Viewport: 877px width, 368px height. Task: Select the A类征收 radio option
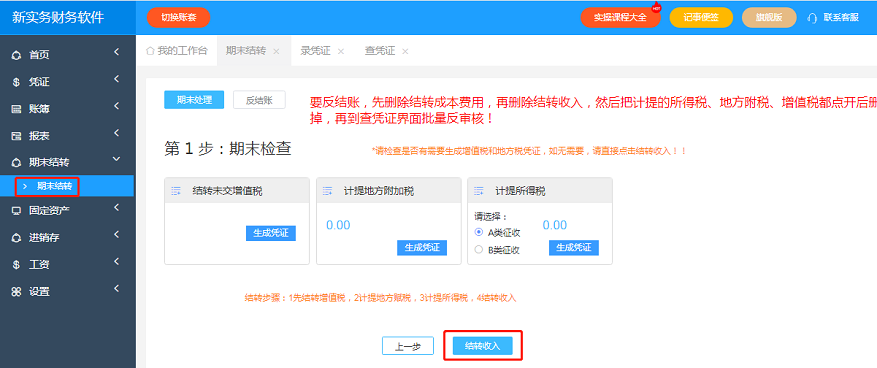point(478,232)
